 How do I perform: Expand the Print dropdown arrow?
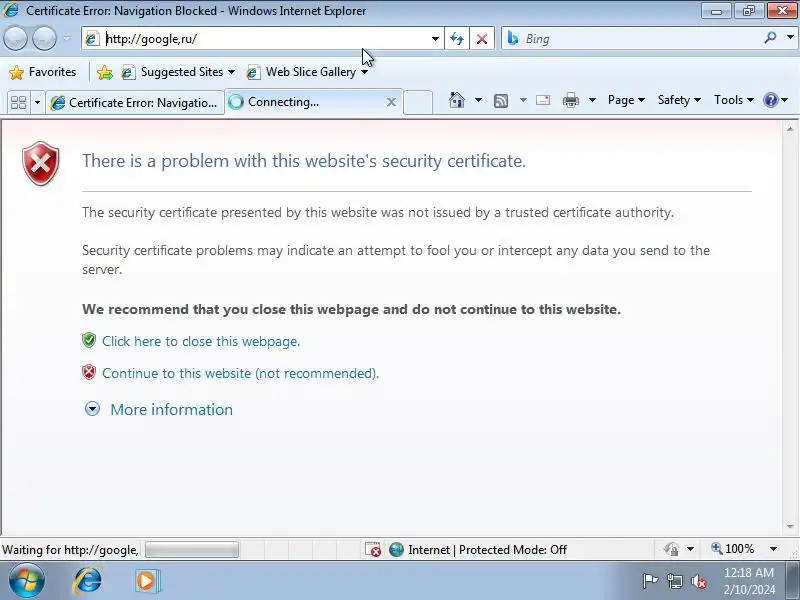[592, 100]
